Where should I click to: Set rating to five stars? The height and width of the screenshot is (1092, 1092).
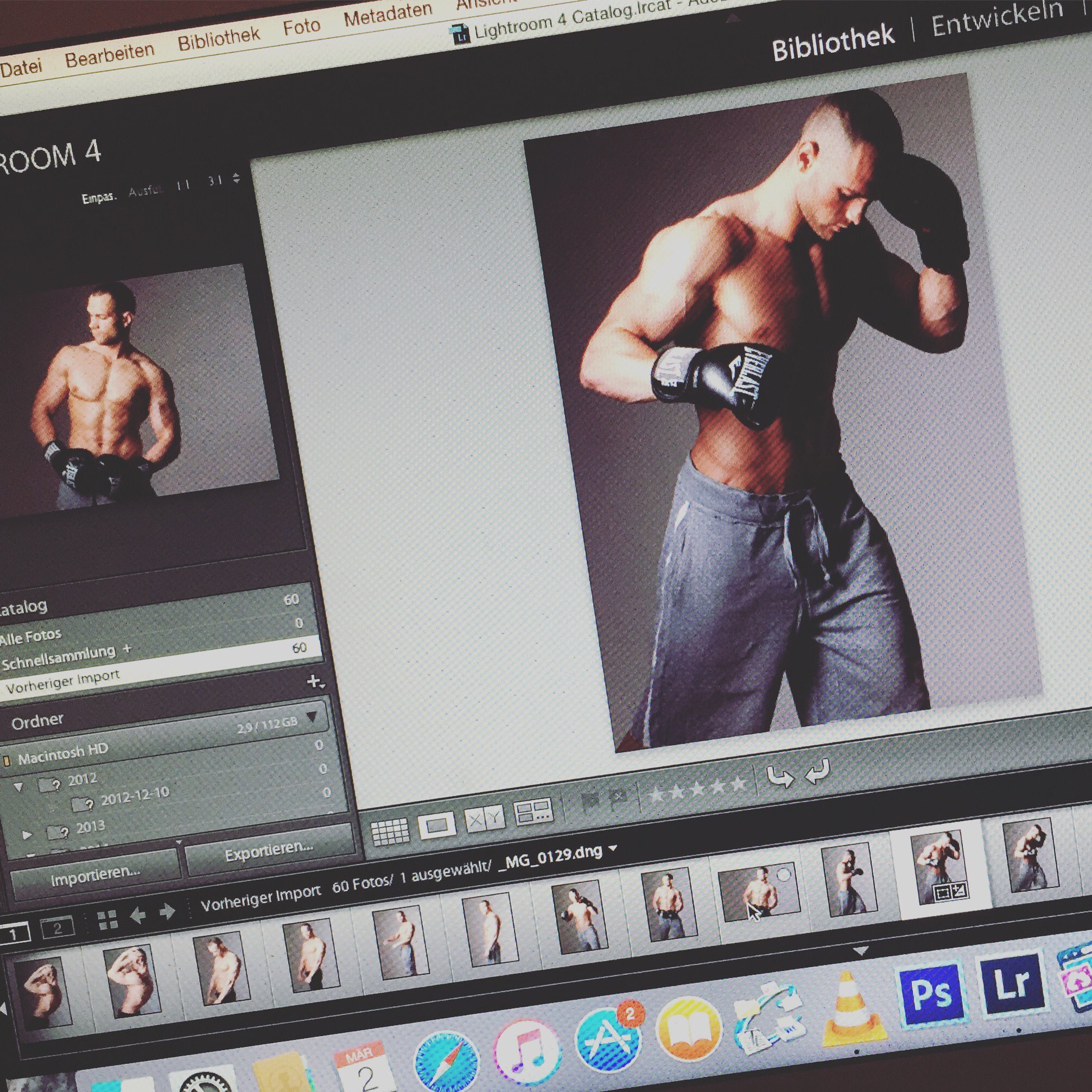pos(738,783)
